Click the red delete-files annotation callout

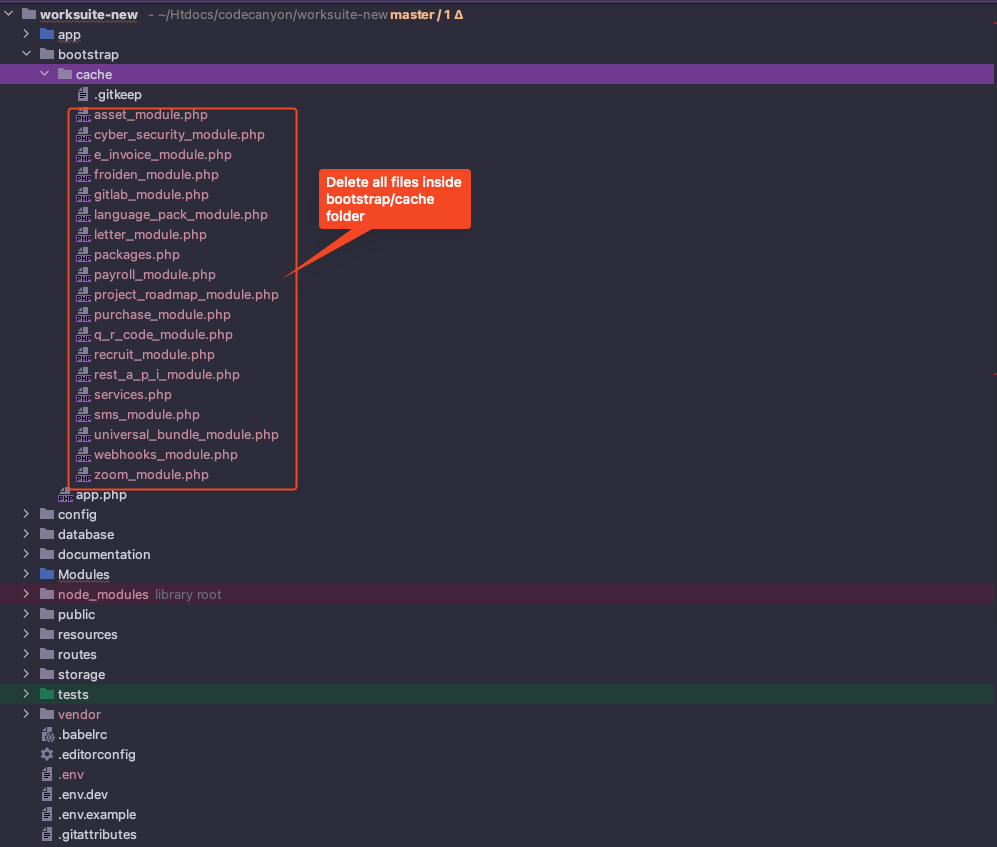point(394,198)
